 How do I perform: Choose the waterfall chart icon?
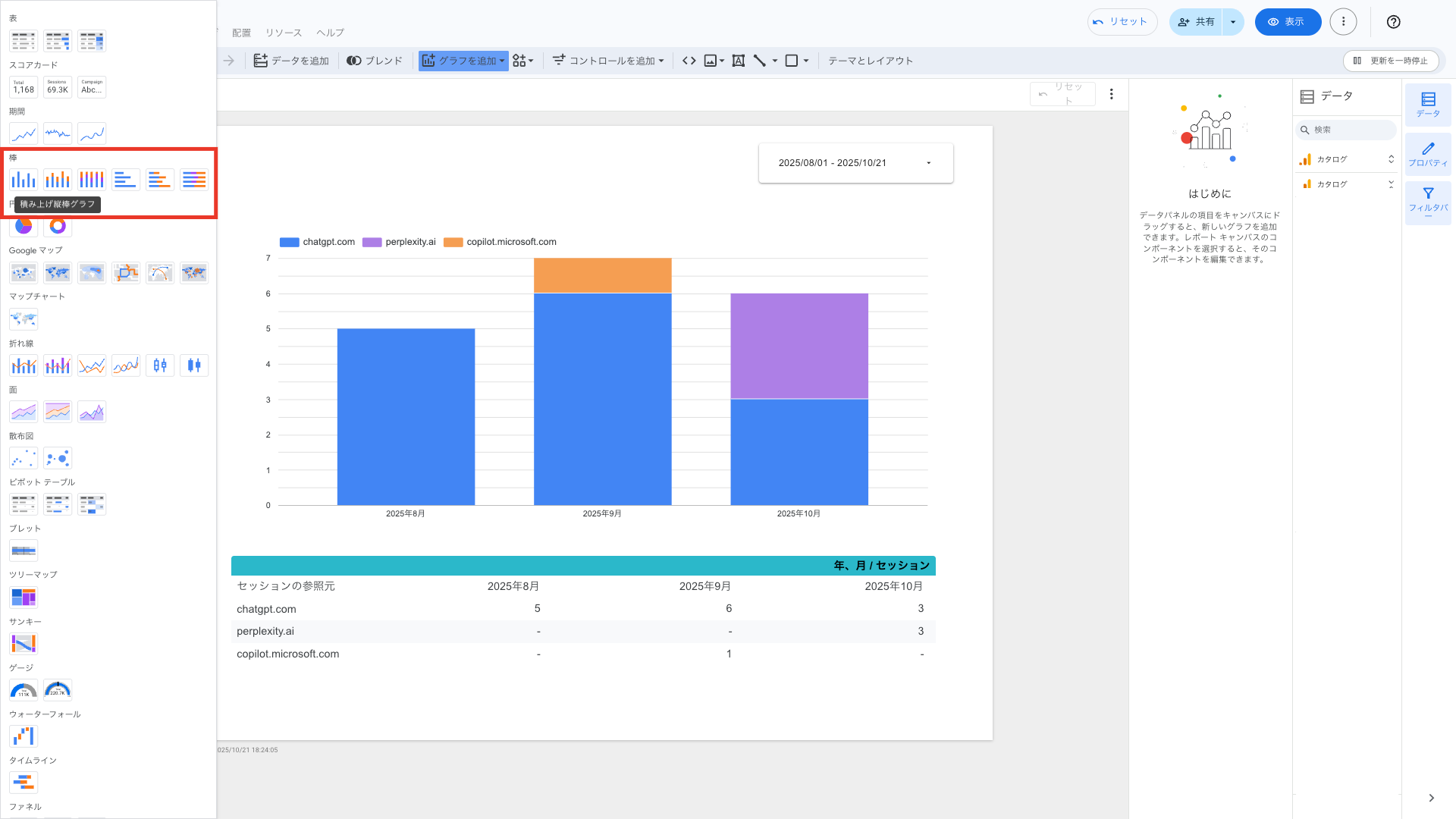pos(24,736)
